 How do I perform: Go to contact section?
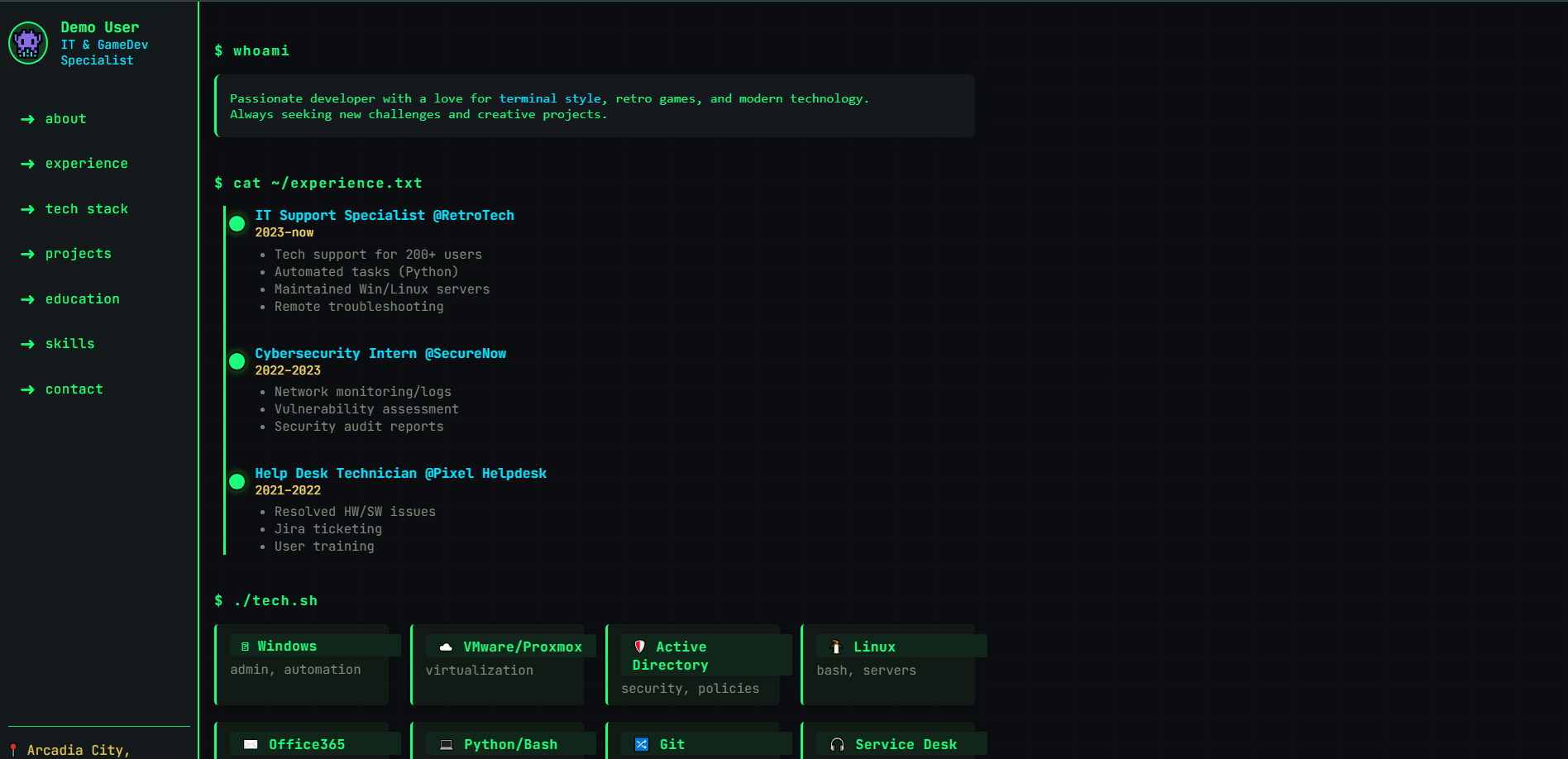(74, 389)
